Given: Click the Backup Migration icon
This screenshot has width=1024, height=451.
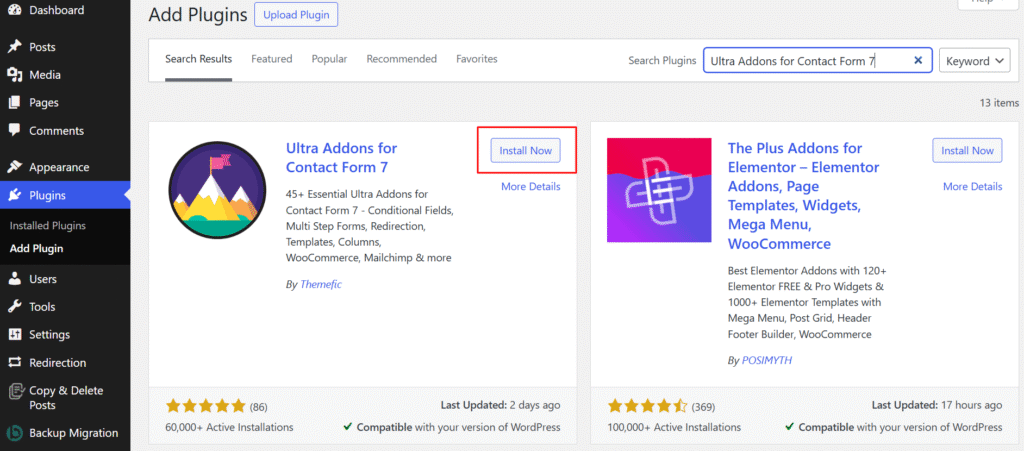Looking at the screenshot, I should point(14,433).
